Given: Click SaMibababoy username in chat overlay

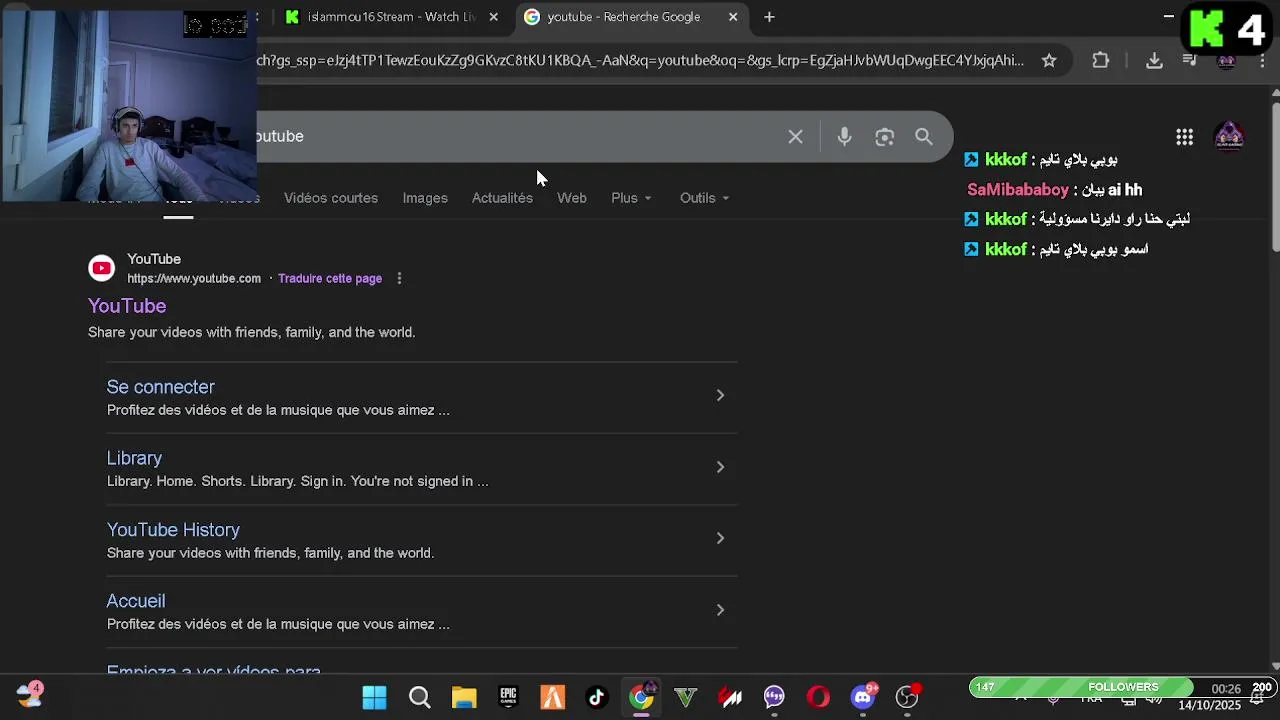Looking at the screenshot, I should click(x=1018, y=190).
